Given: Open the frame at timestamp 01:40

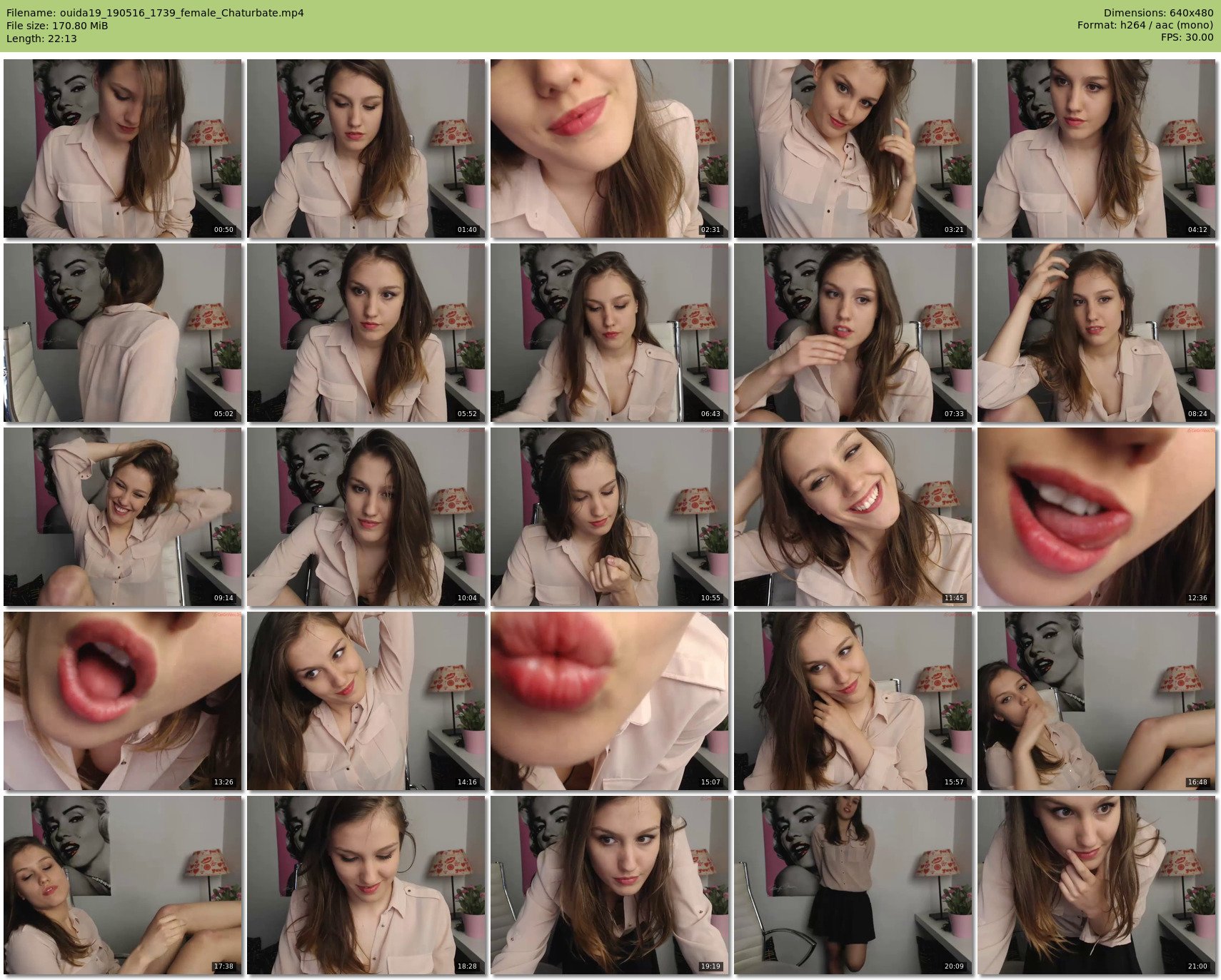Looking at the screenshot, I should click(x=366, y=148).
